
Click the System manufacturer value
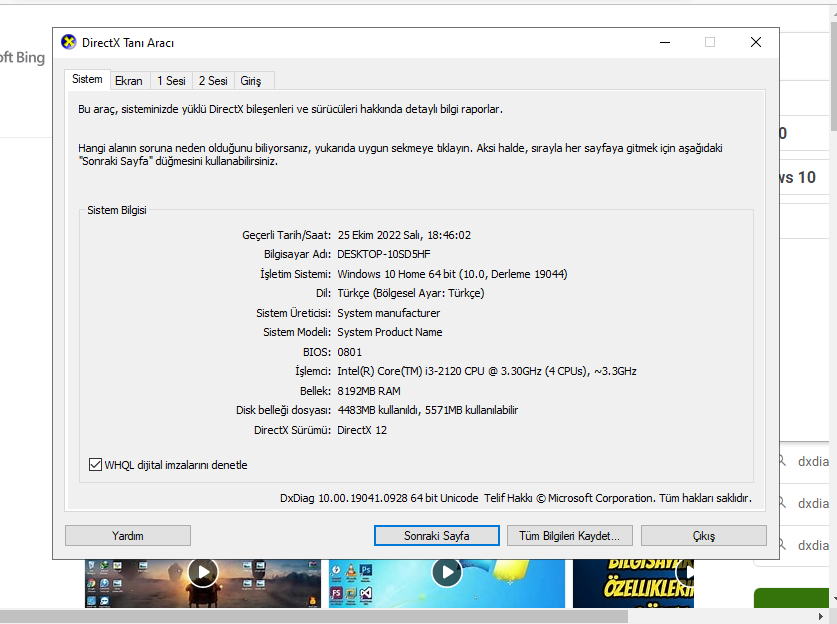pyautogui.click(x=389, y=313)
